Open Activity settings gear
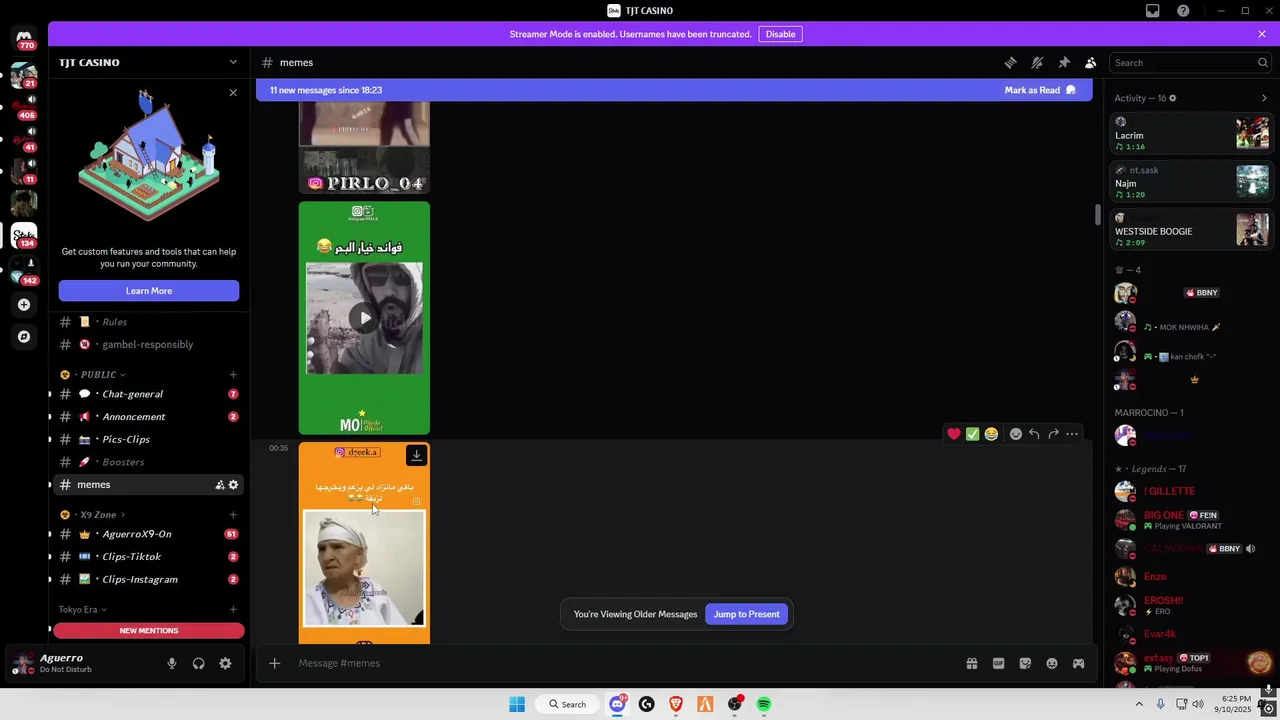The height and width of the screenshot is (720, 1280). coord(1172,98)
